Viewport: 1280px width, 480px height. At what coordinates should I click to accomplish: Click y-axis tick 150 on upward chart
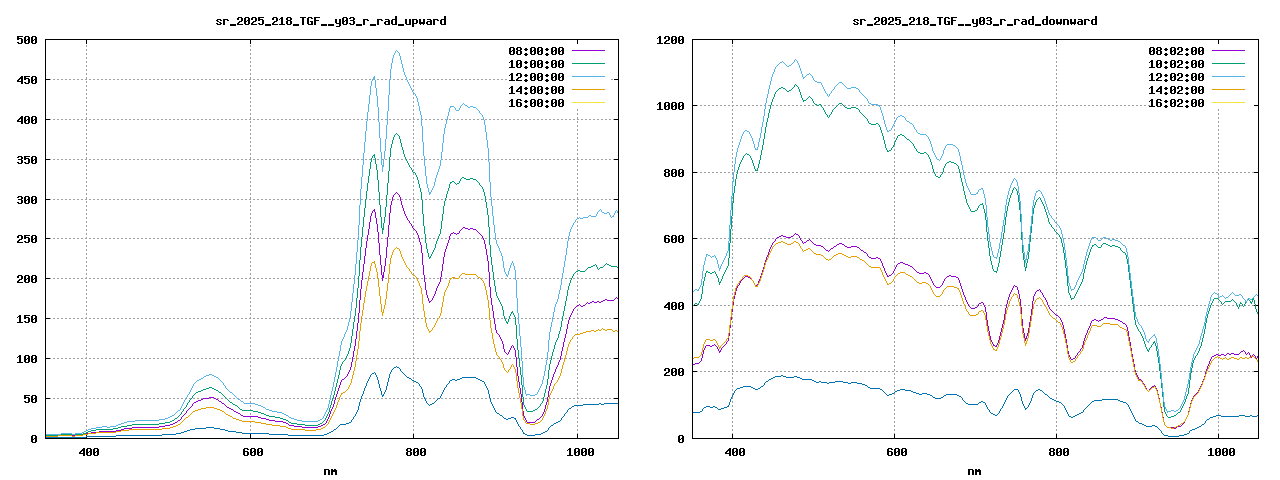(x=27, y=319)
